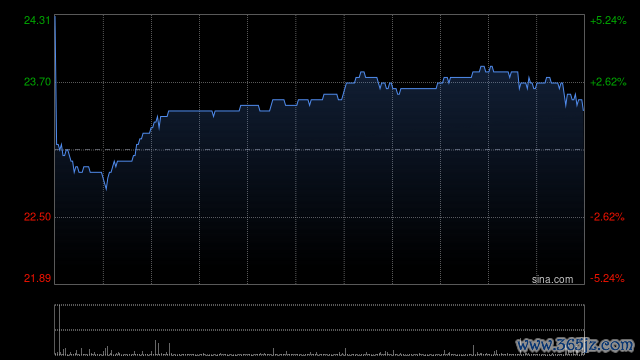Click the -5.24% percentage label
Screen dimensions: 640x360
tap(607, 278)
